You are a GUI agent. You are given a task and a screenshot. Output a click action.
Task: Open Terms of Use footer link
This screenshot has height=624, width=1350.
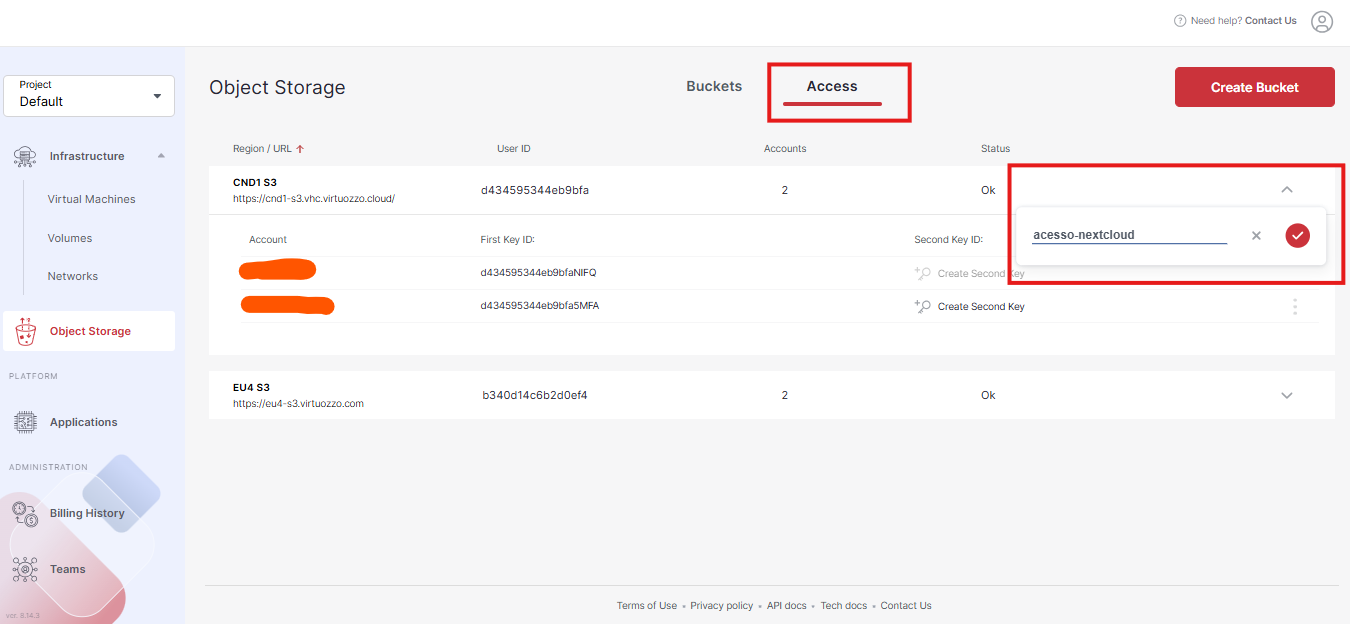tap(647, 605)
